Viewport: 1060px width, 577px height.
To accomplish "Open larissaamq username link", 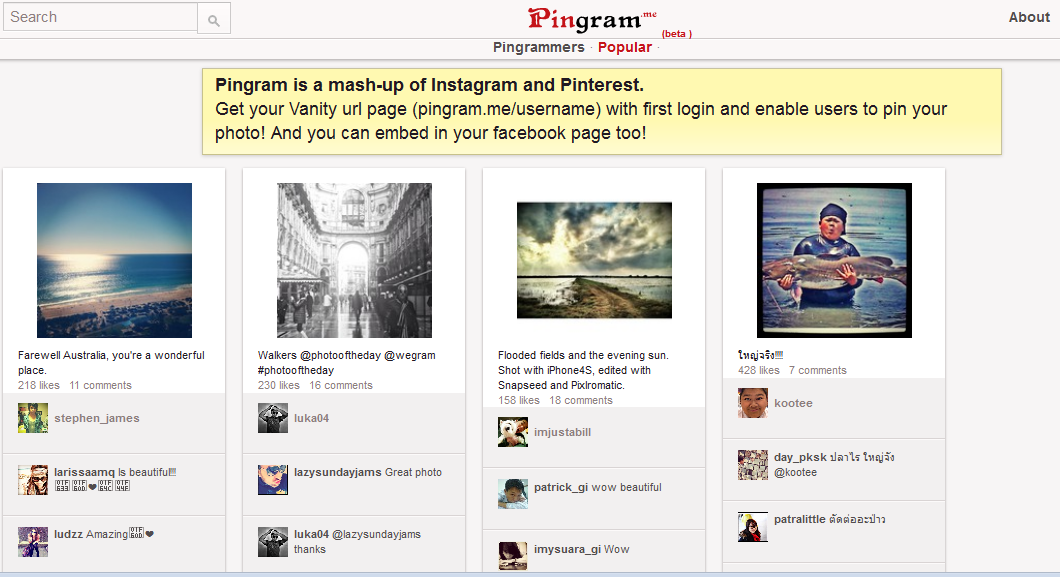I will pos(85,472).
